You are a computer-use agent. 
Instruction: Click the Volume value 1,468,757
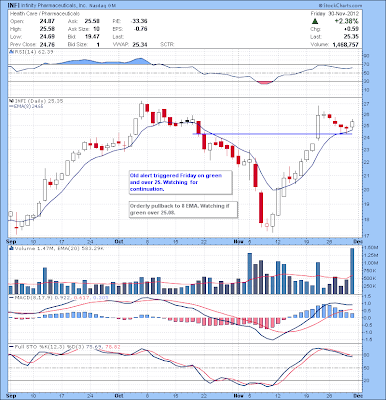(345, 44)
